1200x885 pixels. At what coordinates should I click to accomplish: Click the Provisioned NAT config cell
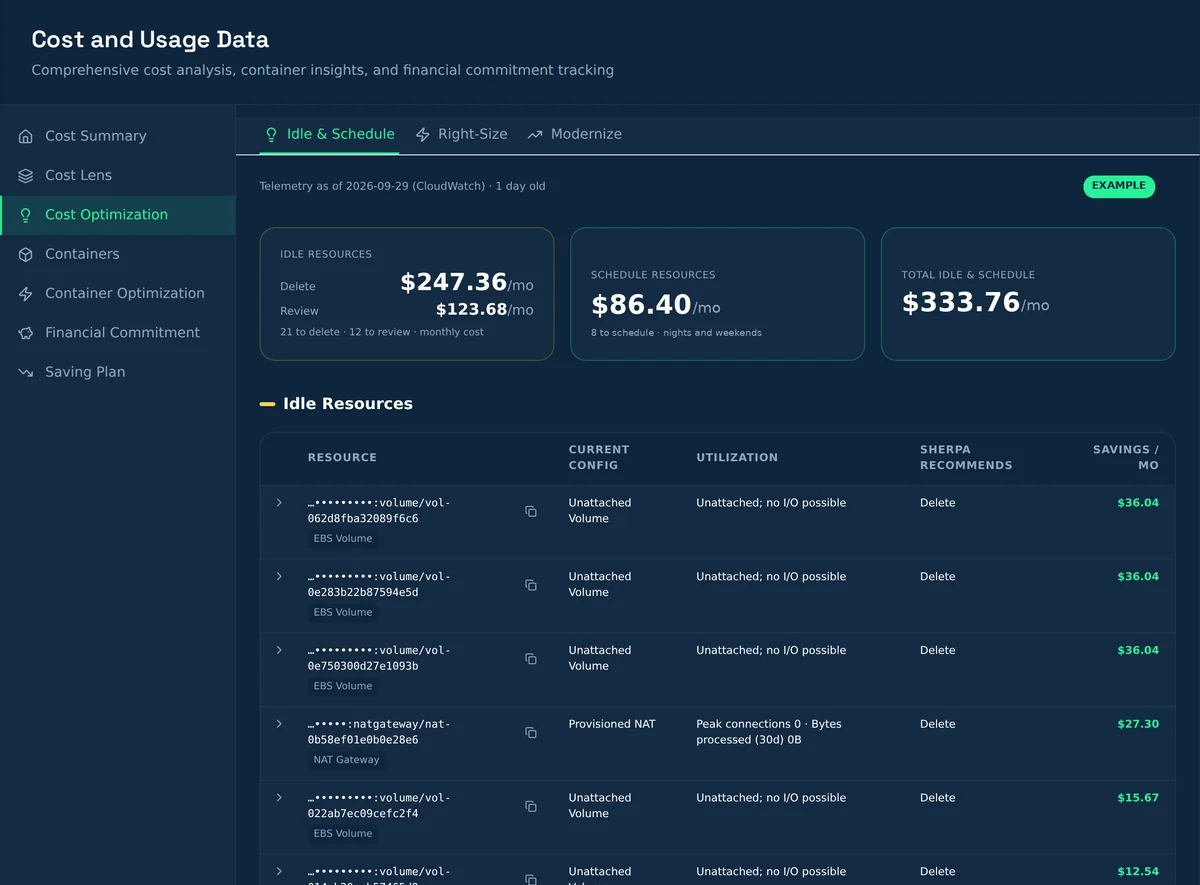click(612, 724)
